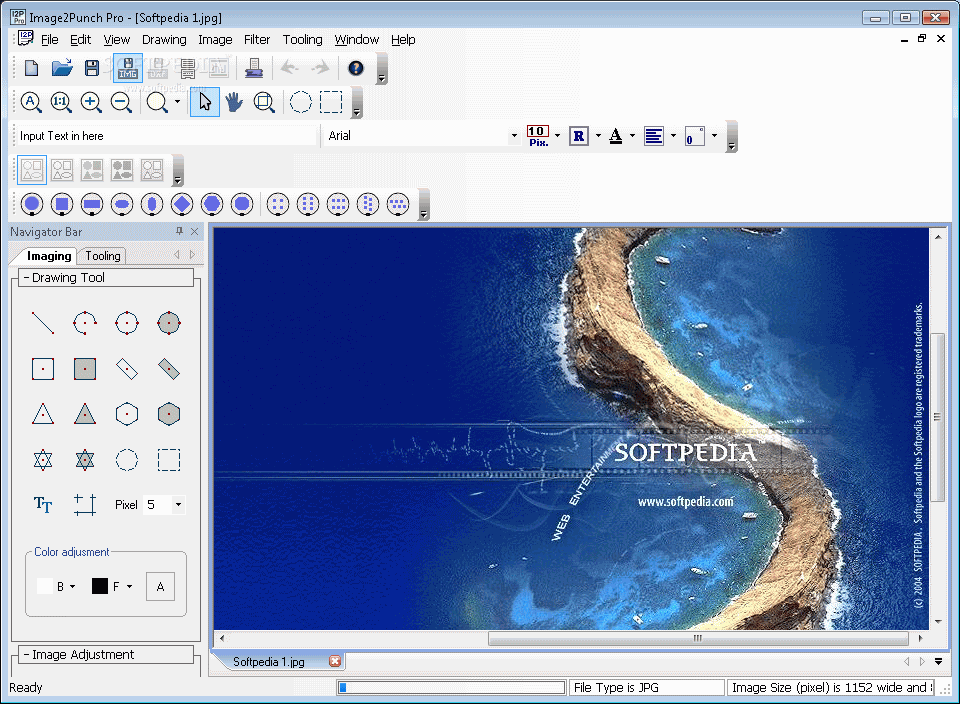
Task: Click the Zoom Window icon
Action: click(264, 102)
